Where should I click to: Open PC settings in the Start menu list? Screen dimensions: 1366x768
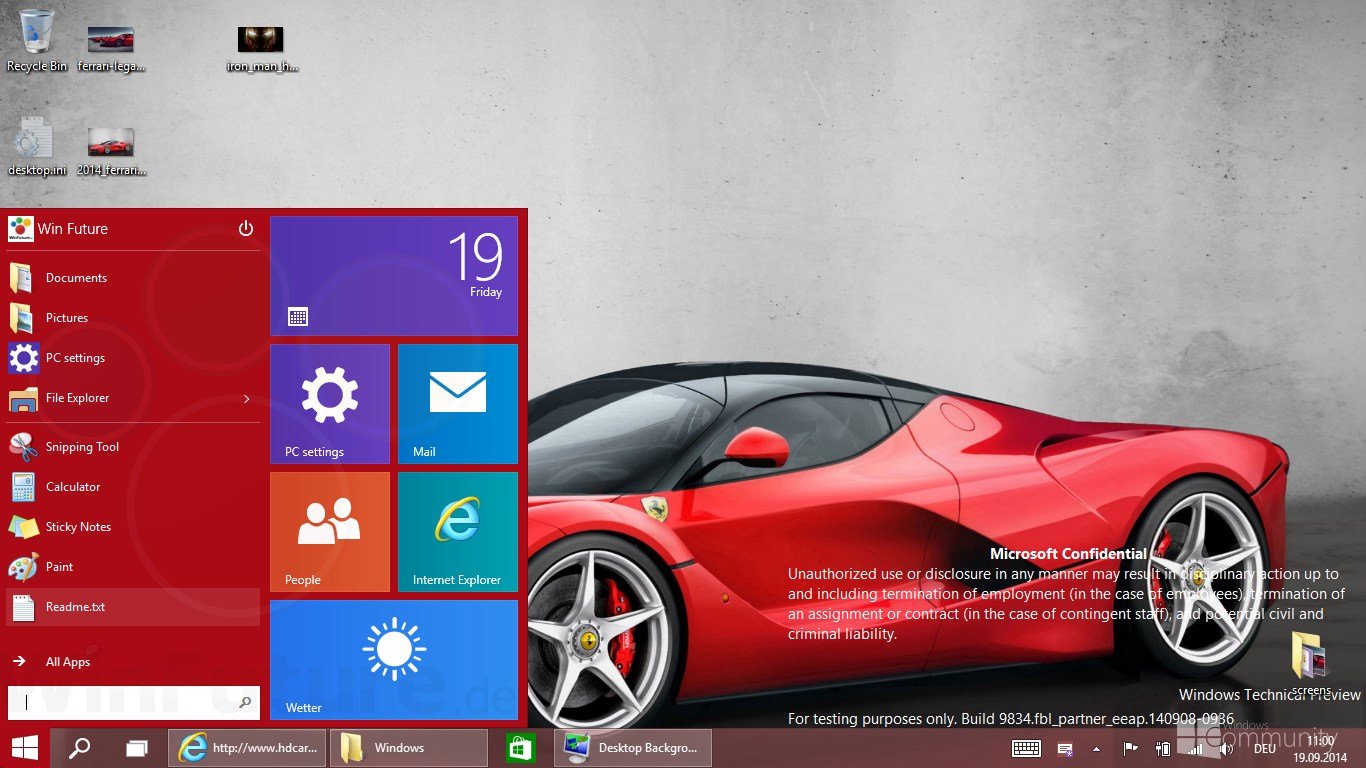[133, 358]
